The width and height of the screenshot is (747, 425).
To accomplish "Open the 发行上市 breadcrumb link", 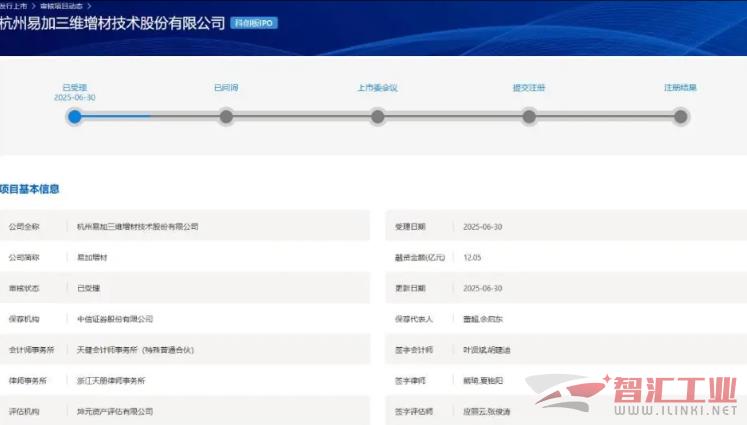I will point(13,6).
